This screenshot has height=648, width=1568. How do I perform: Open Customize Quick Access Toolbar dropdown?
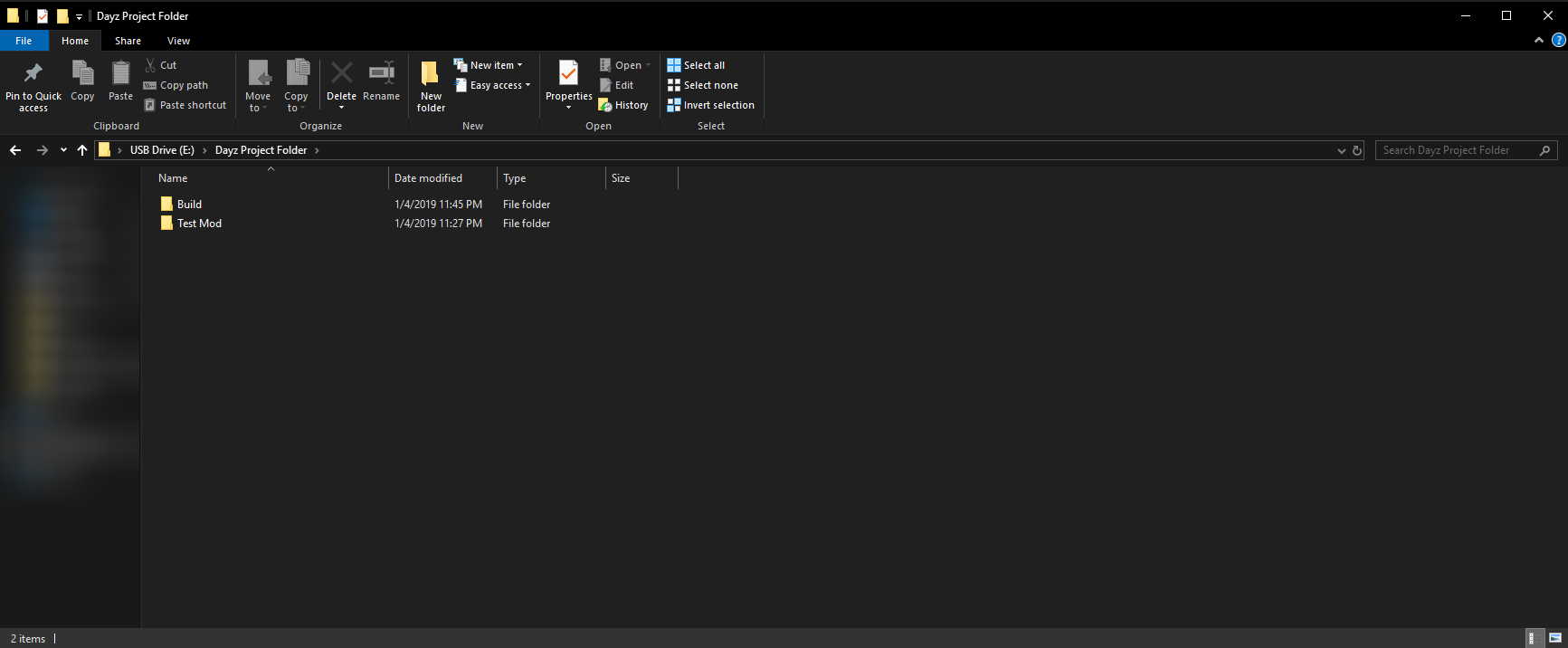click(79, 16)
